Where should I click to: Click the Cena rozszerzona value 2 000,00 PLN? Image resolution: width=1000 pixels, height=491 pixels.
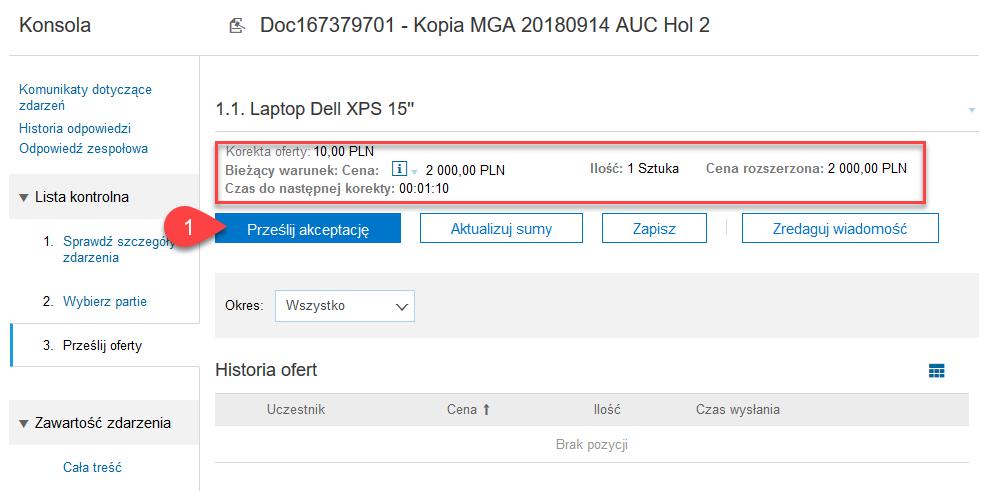867,168
